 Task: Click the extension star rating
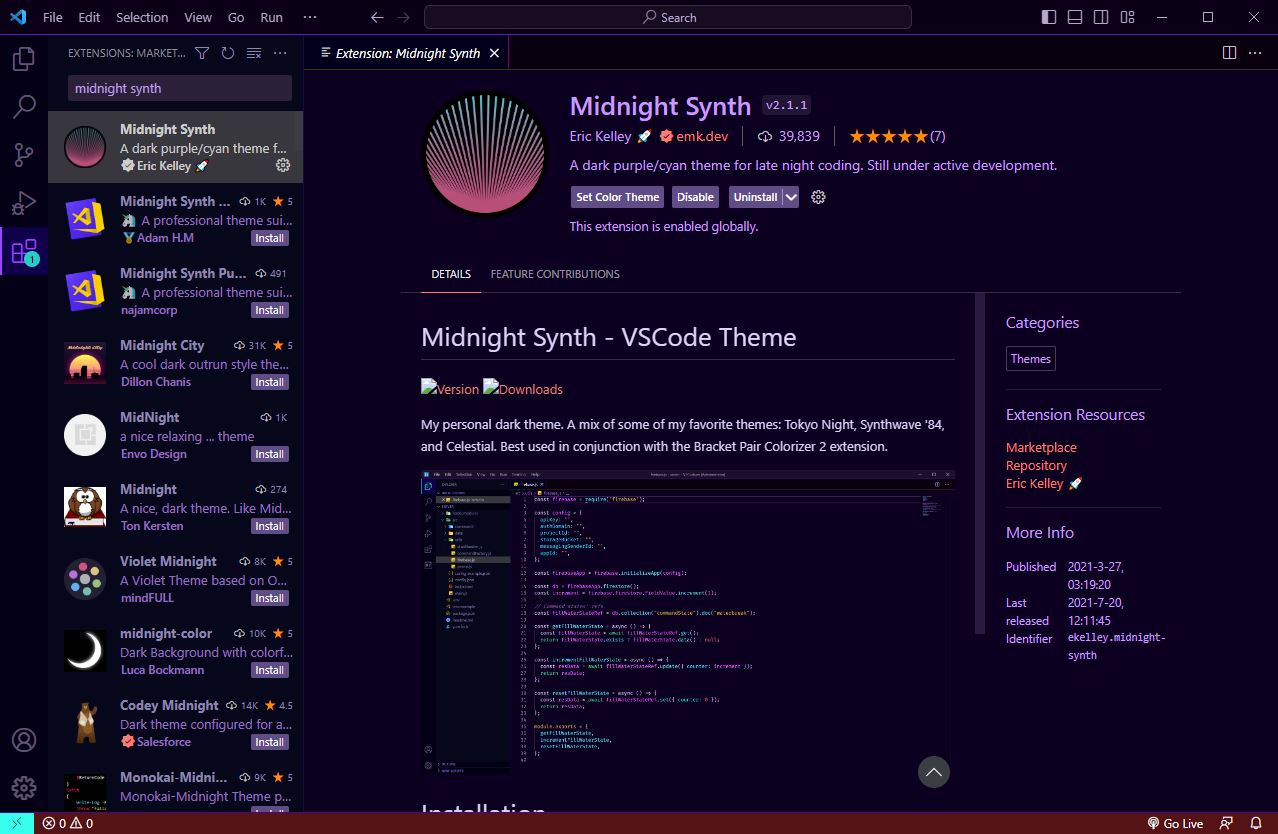click(897, 136)
